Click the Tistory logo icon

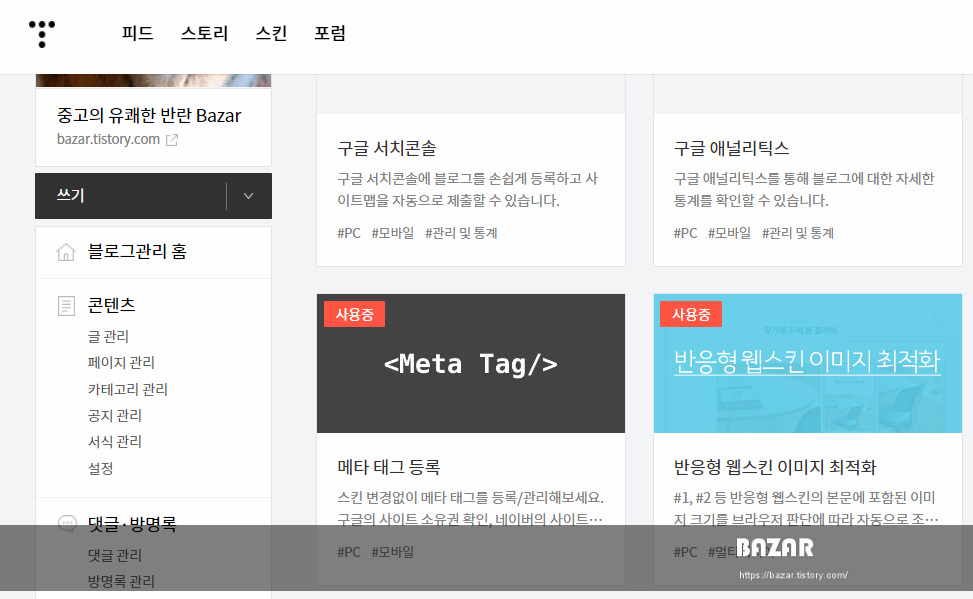[x=42, y=34]
